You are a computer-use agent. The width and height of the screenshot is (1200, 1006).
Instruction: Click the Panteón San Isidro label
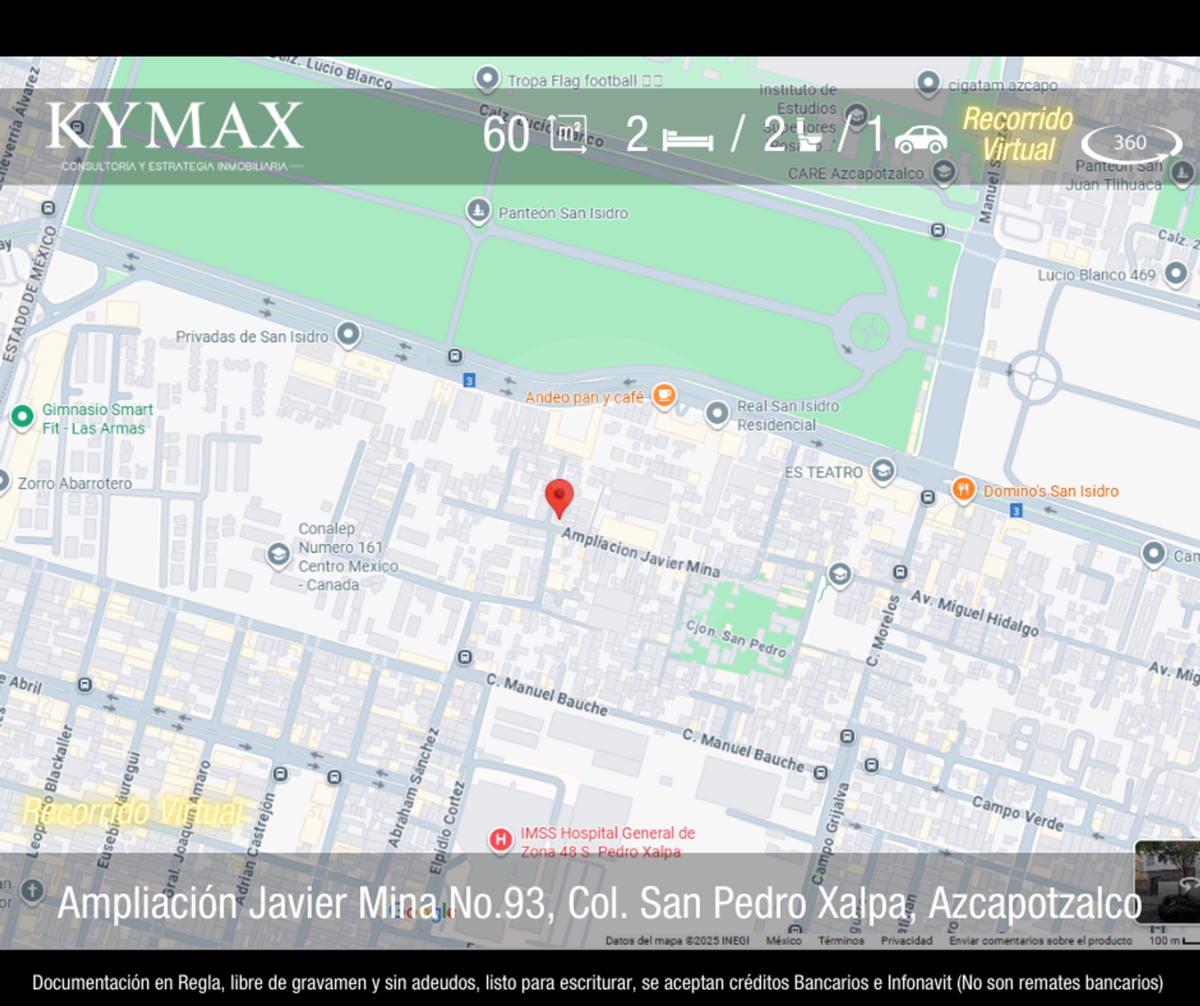563,213
